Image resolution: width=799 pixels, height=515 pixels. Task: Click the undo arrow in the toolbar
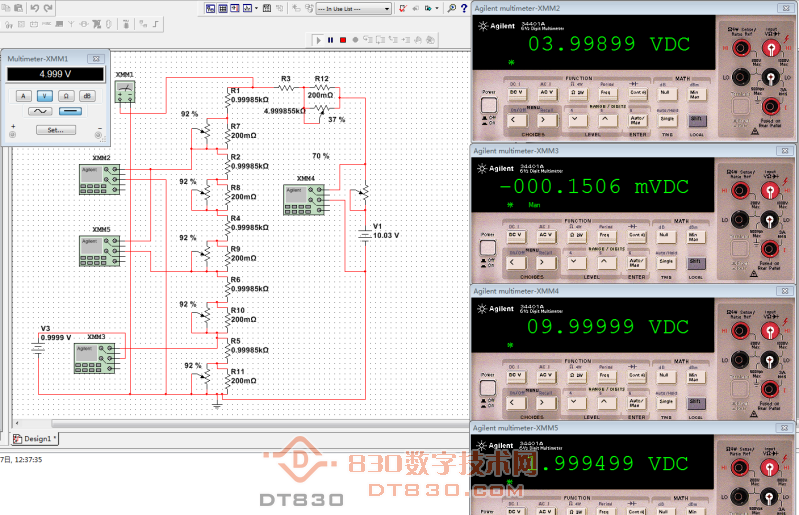[x=34, y=8]
